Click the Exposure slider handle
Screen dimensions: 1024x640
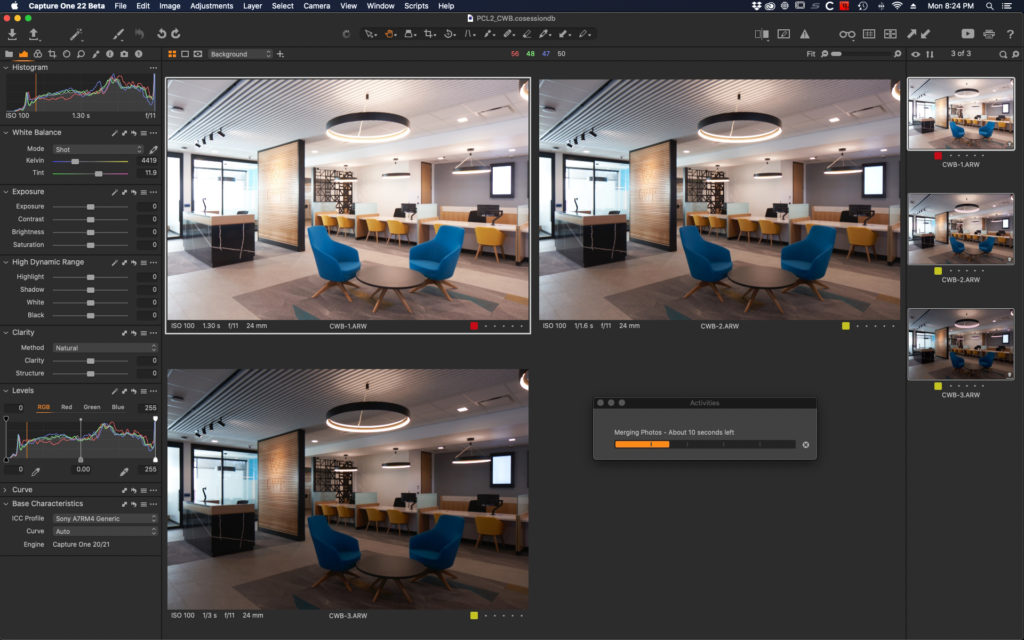pos(91,207)
